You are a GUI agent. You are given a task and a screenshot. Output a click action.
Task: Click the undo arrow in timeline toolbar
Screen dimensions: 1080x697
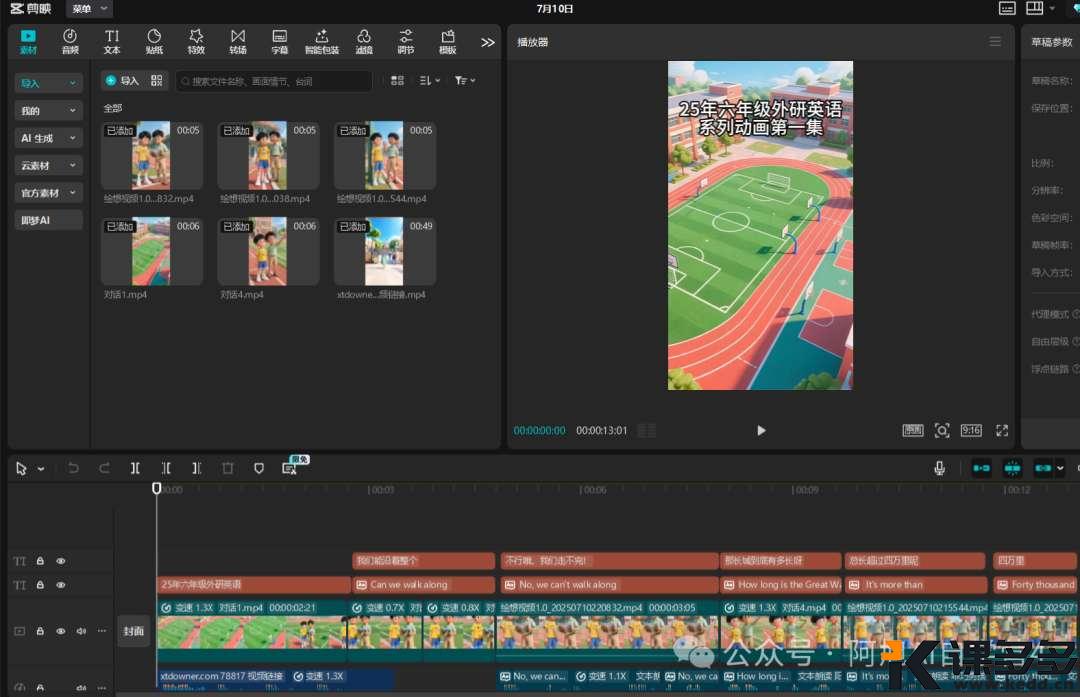[x=73, y=468]
